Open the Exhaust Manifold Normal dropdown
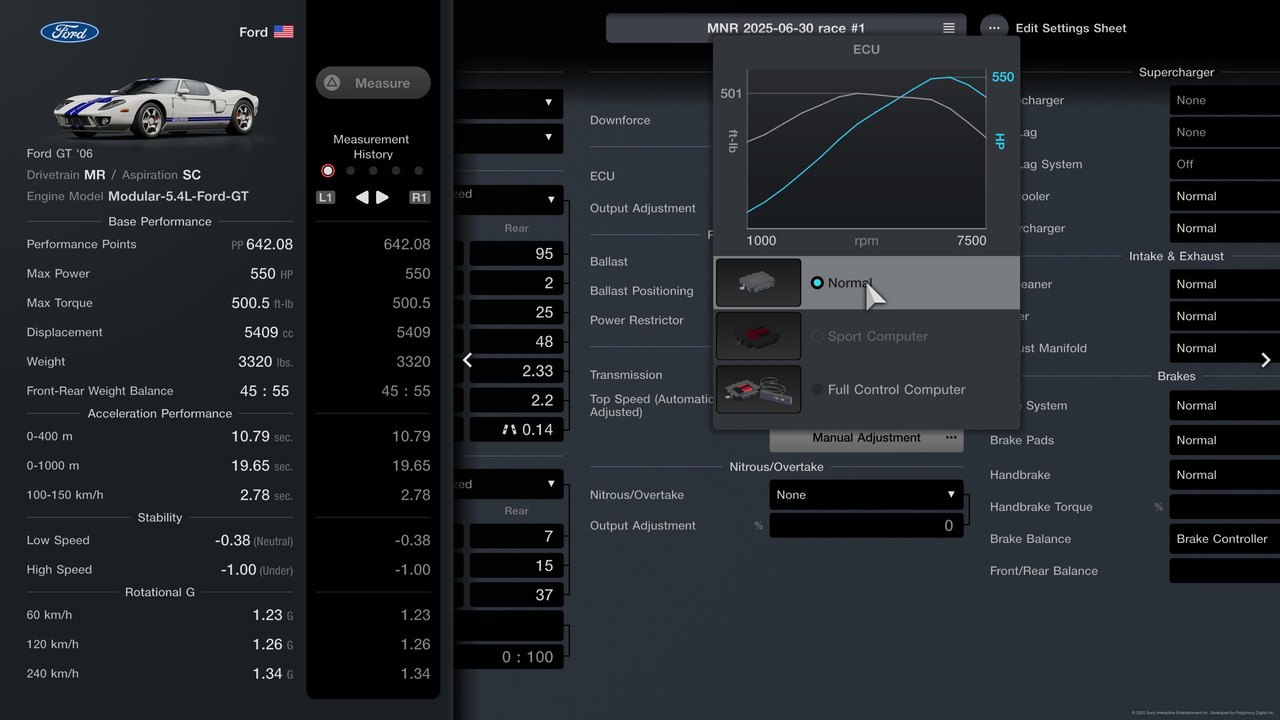The image size is (1280, 720). pos(1225,348)
